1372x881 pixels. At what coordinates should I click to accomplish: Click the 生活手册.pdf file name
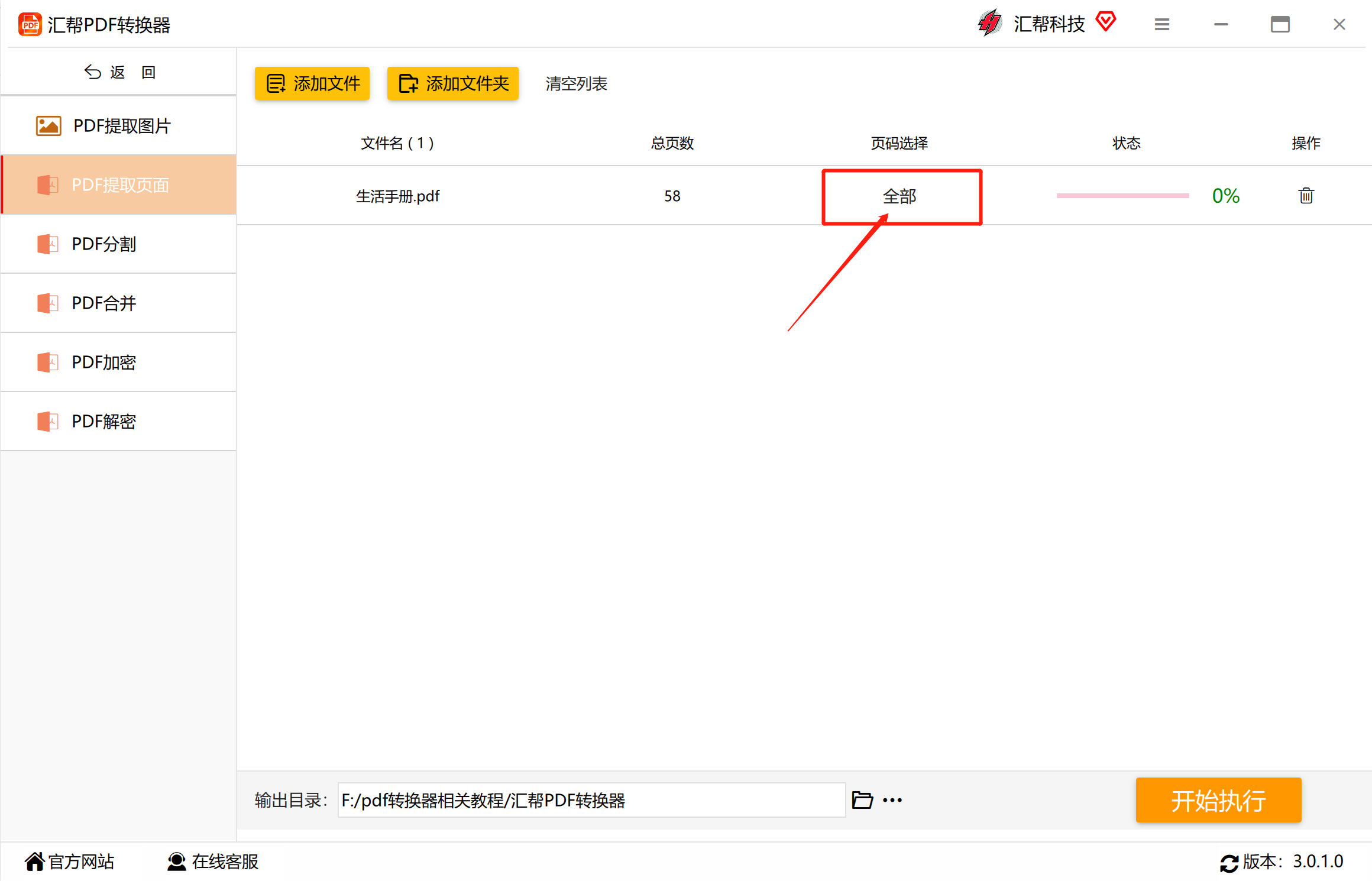pos(397,196)
